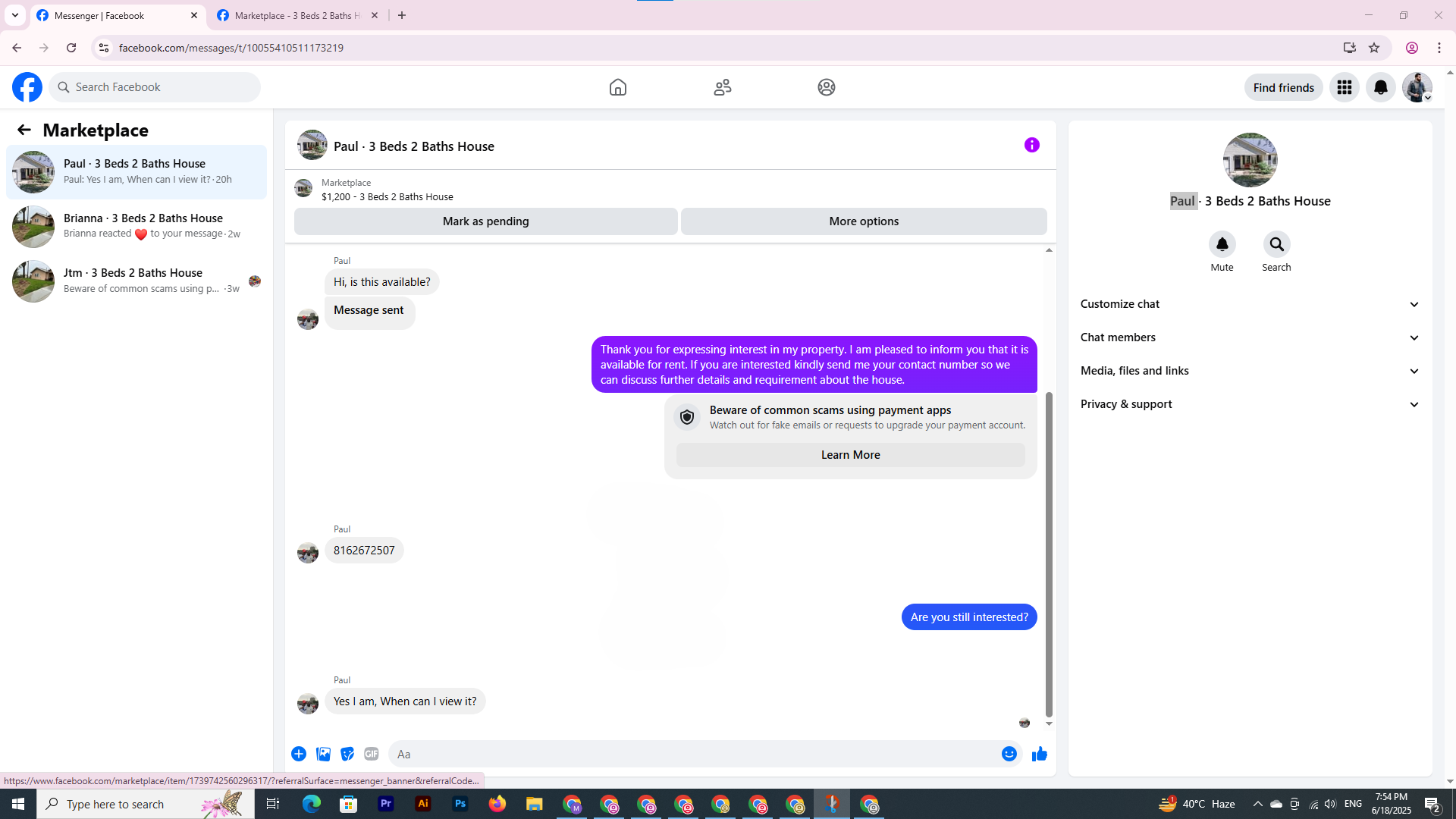This screenshot has width=1456, height=819.
Task: Mute the Paul conversation
Action: 1222,244
